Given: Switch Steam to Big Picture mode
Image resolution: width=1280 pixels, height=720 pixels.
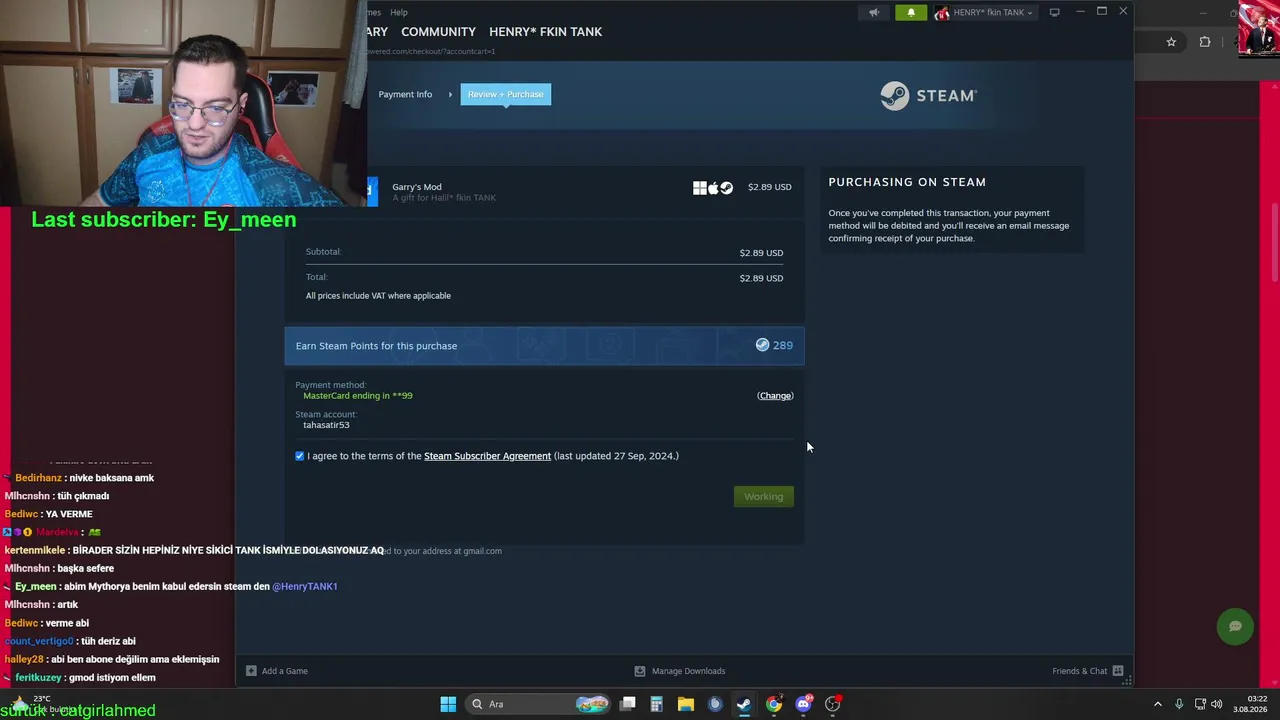Looking at the screenshot, I should [x=1054, y=12].
